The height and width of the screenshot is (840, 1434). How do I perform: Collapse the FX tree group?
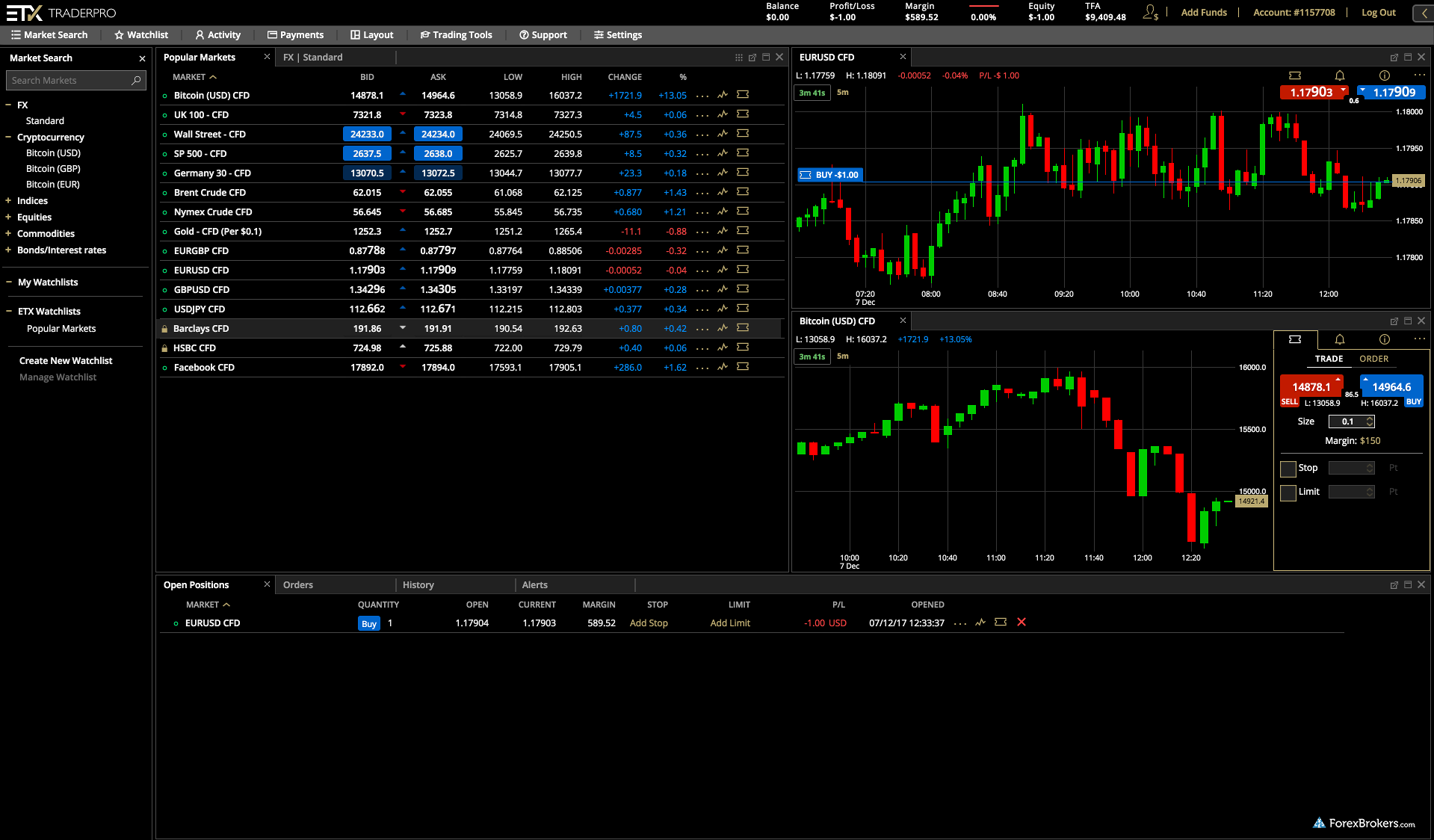[x=8, y=105]
